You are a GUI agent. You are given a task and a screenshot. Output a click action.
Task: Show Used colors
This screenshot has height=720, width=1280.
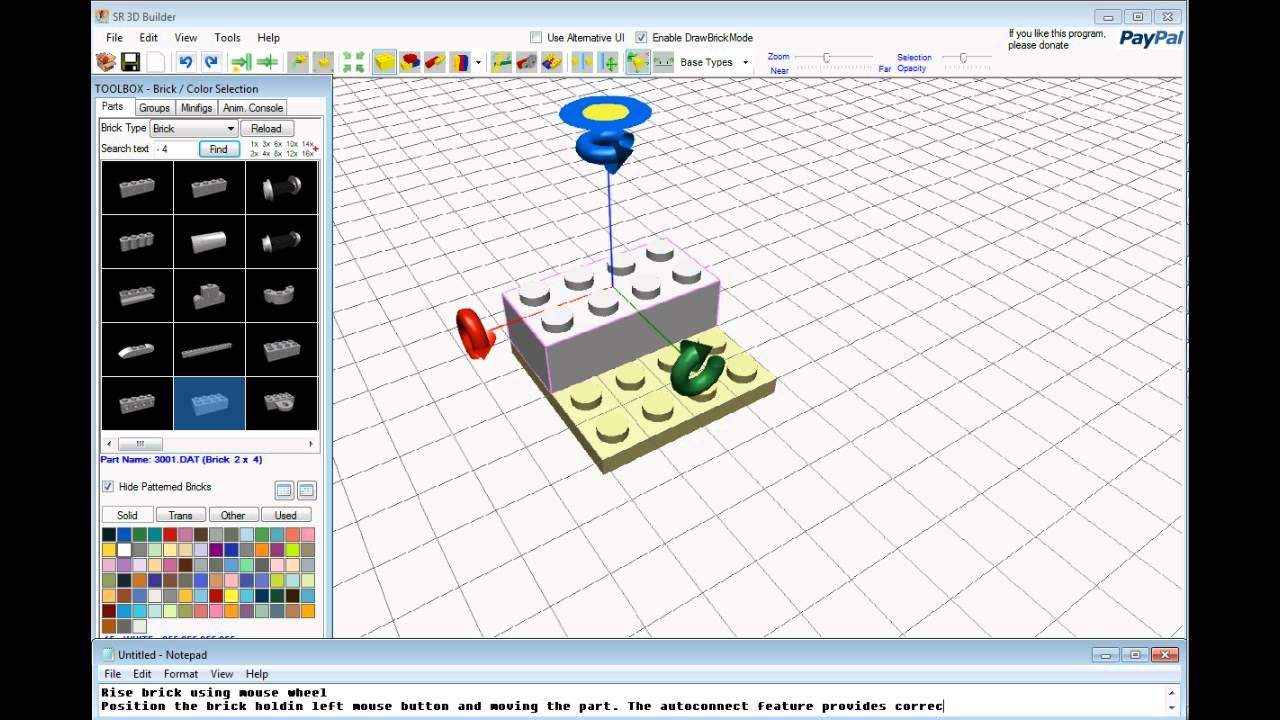pyautogui.click(x=286, y=515)
